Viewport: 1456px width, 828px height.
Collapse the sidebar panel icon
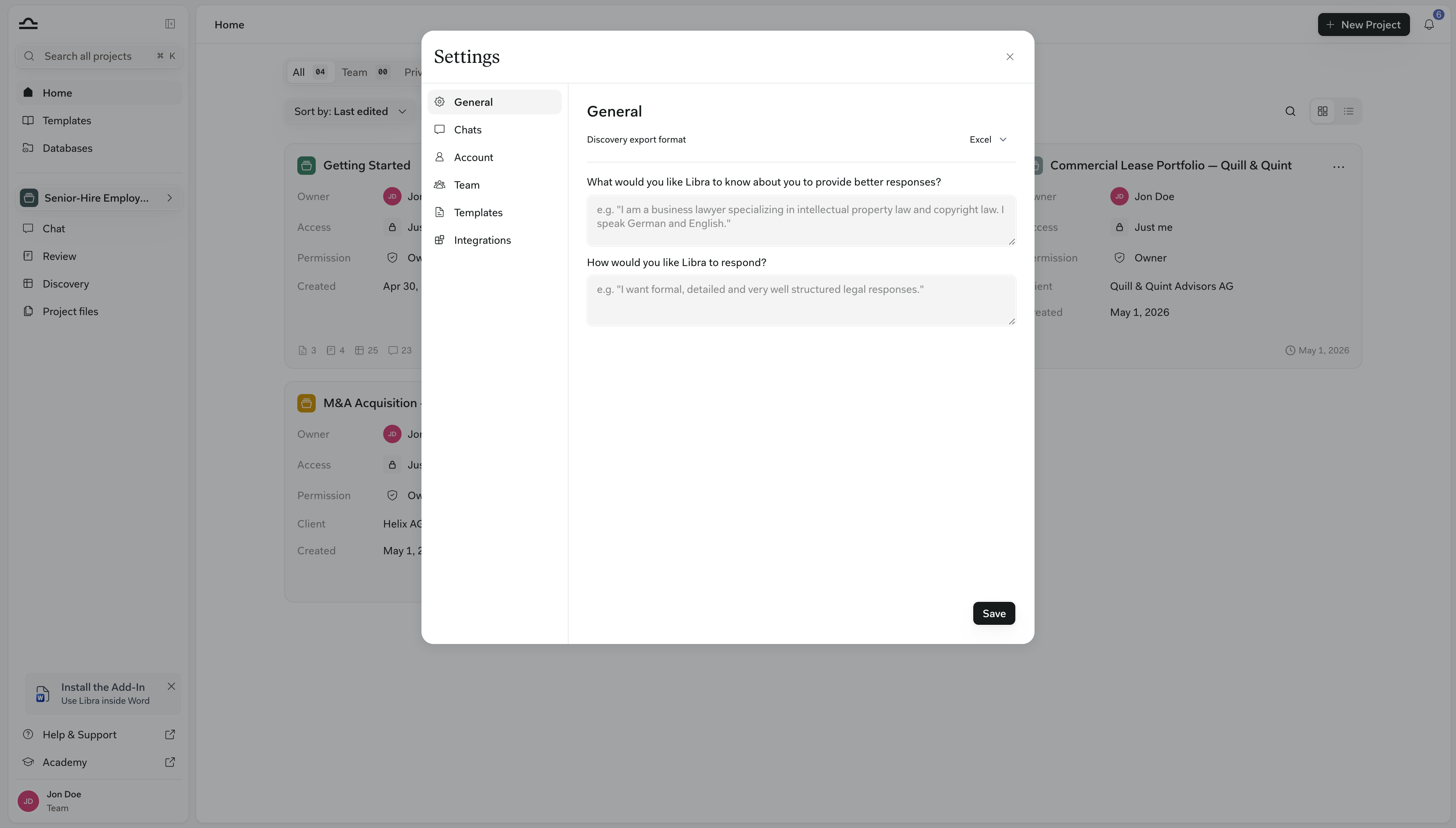coord(170,23)
